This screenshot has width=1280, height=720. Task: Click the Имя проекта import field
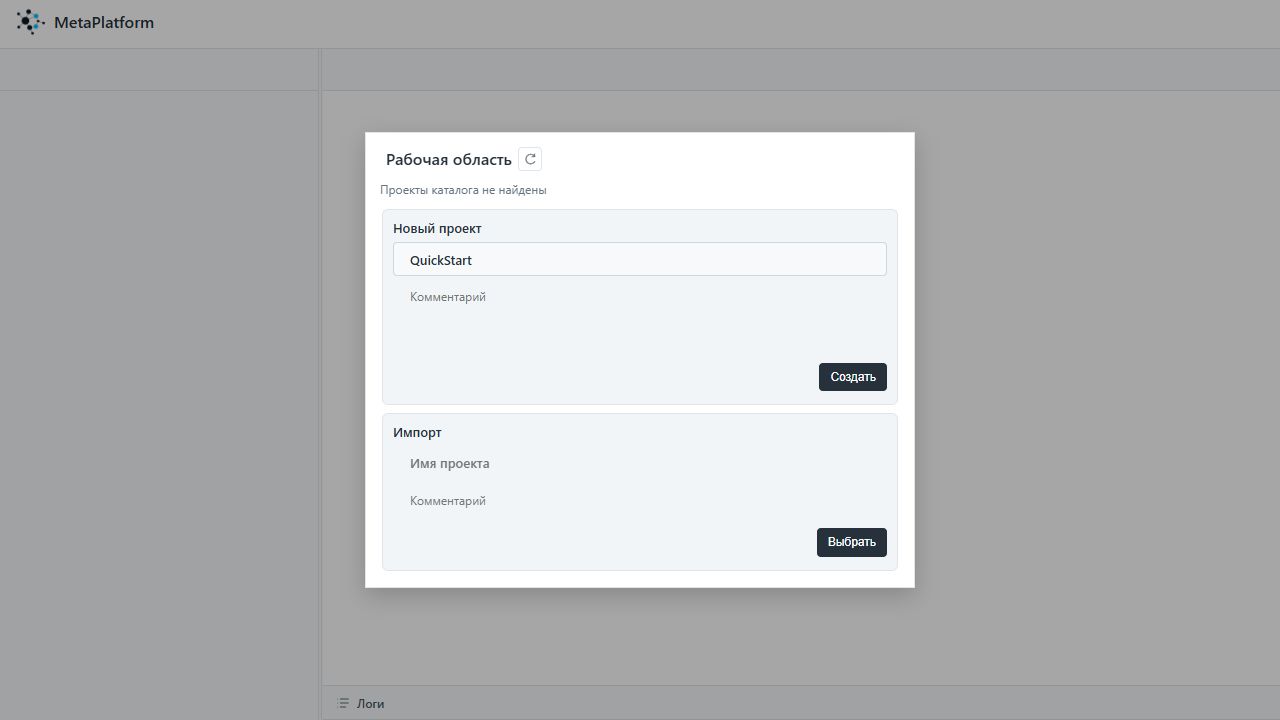point(640,464)
